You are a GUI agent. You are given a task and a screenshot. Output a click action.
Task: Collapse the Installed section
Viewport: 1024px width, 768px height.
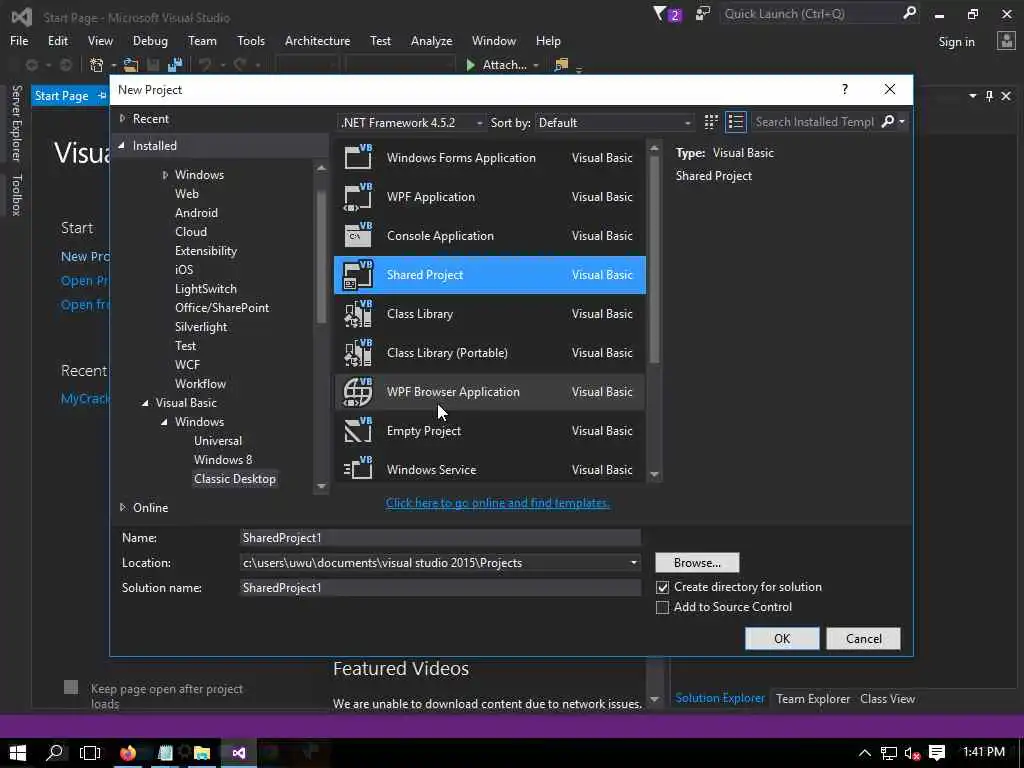click(122, 146)
